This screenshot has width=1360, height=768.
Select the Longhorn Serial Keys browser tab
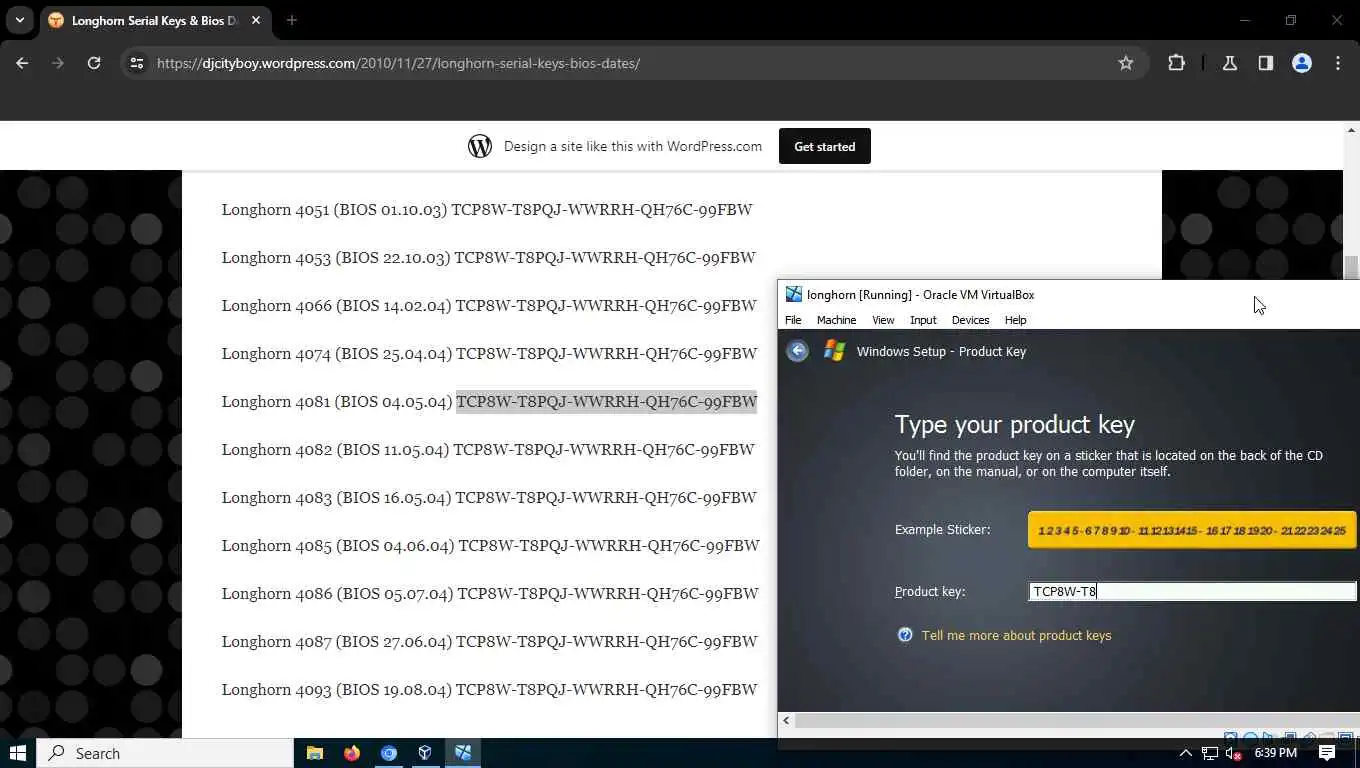pyautogui.click(x=155, y=20)
